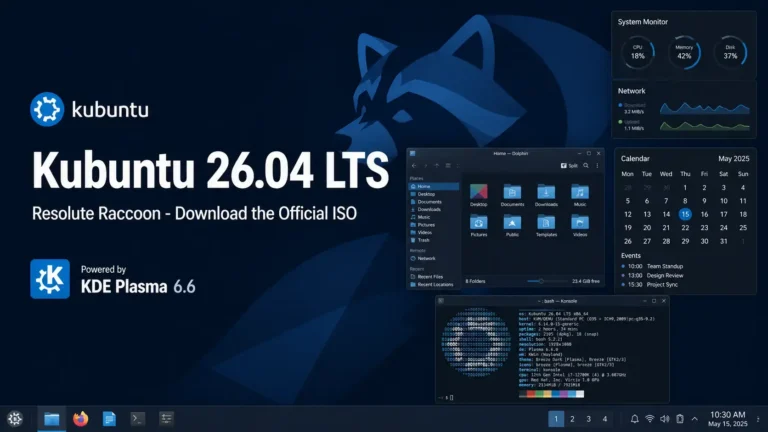
Task: Open Recent Files in Dolphin sidebar
Action: (x=434, y=277)
